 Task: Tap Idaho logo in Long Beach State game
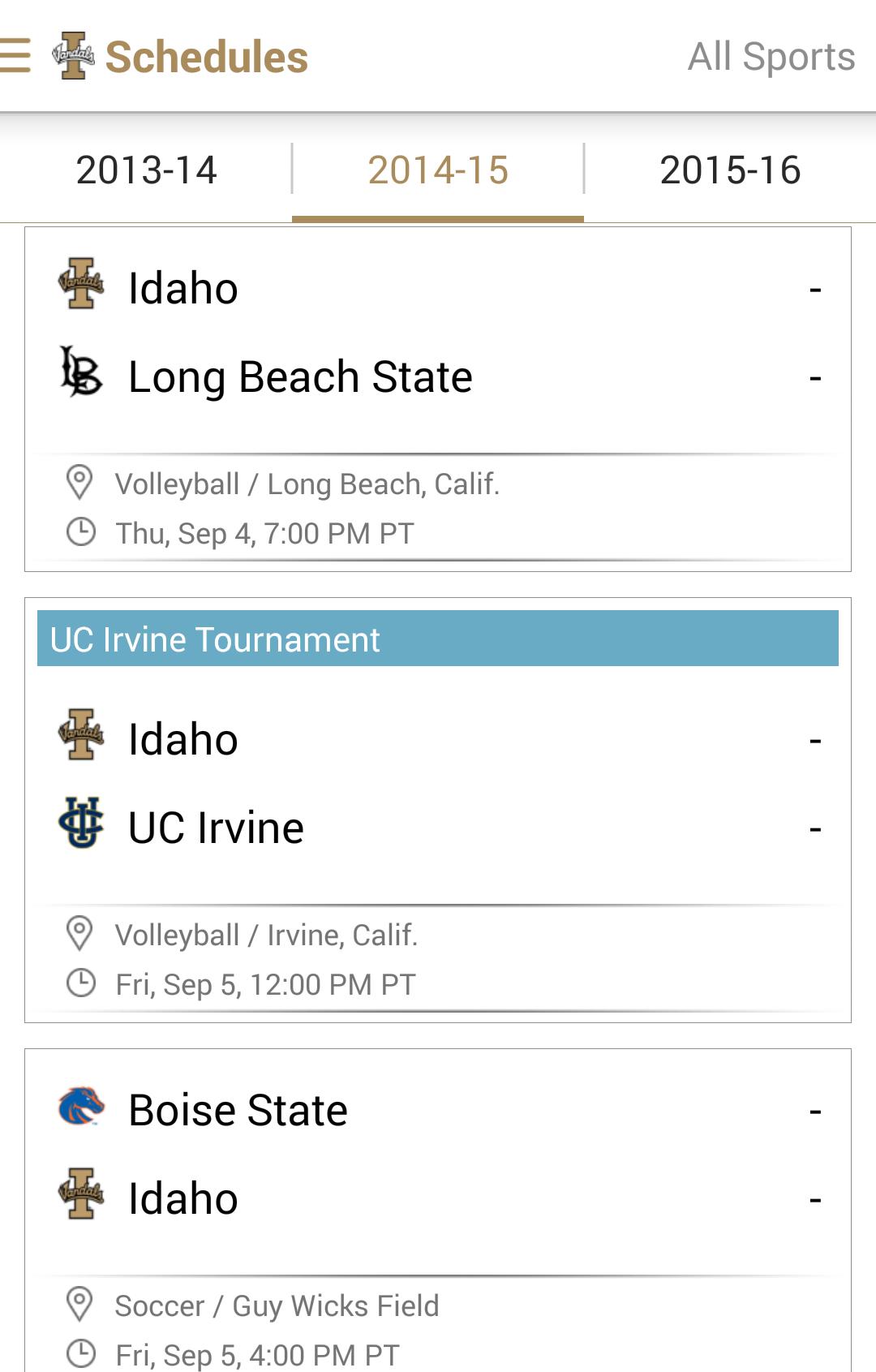[81, 284]
